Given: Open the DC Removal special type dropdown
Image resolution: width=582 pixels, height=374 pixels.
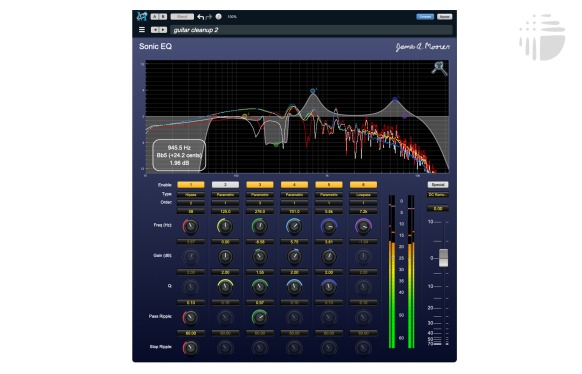Looking at the screenshot, I should pyautogui.click(x=438, y=194).
